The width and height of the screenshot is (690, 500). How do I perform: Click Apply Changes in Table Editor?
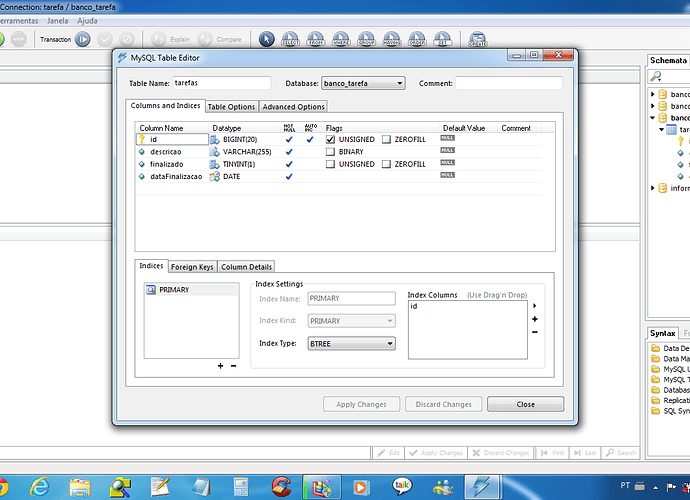click(361, 404)
